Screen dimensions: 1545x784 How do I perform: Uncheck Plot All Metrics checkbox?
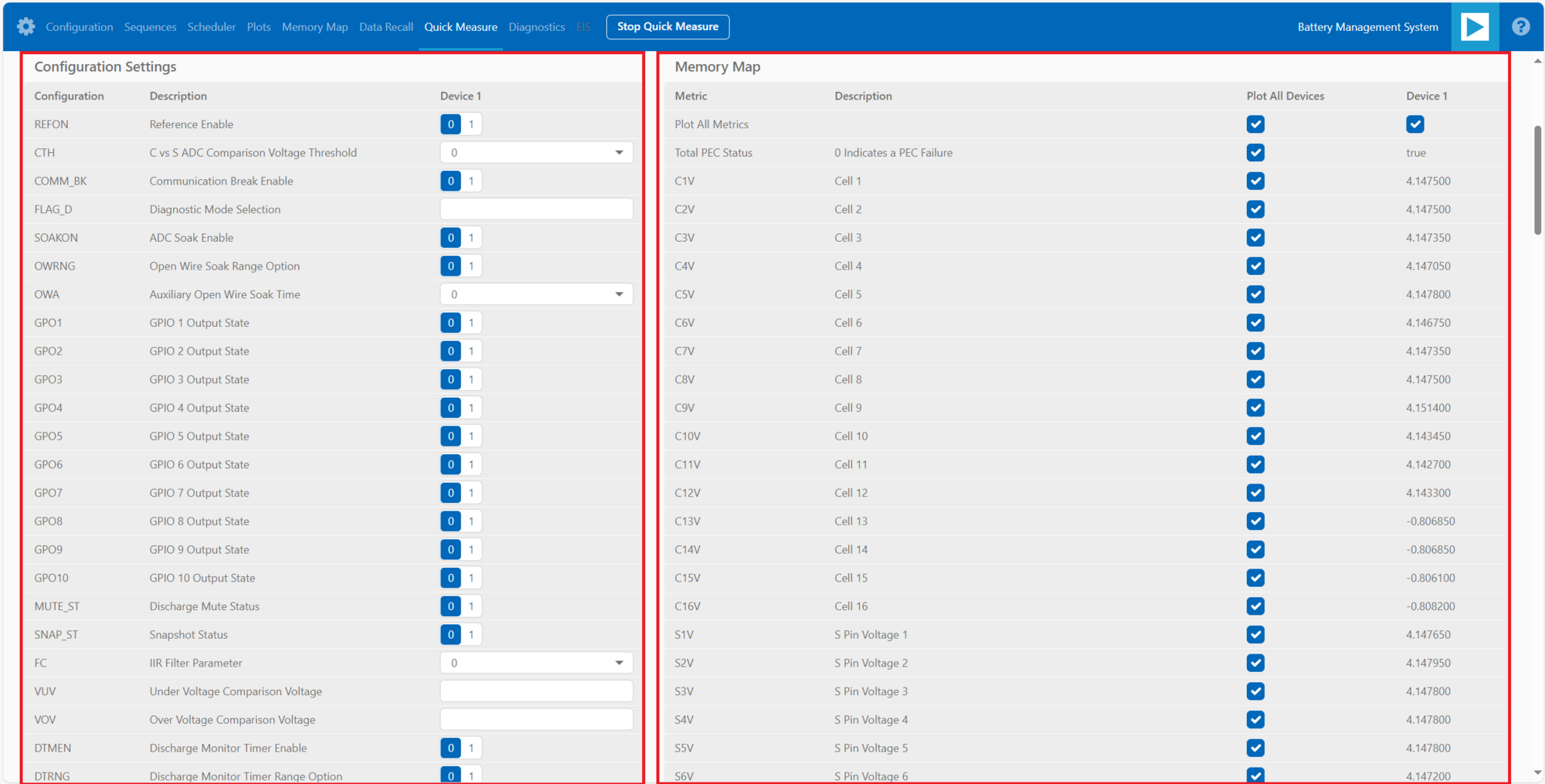pos(1255,124)
